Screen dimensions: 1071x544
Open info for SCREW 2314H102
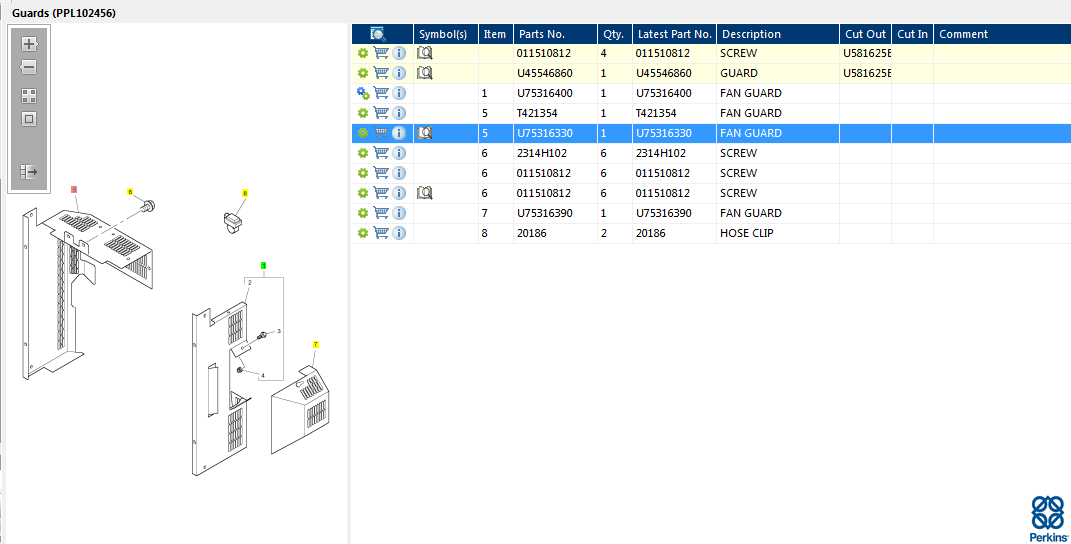399,153
